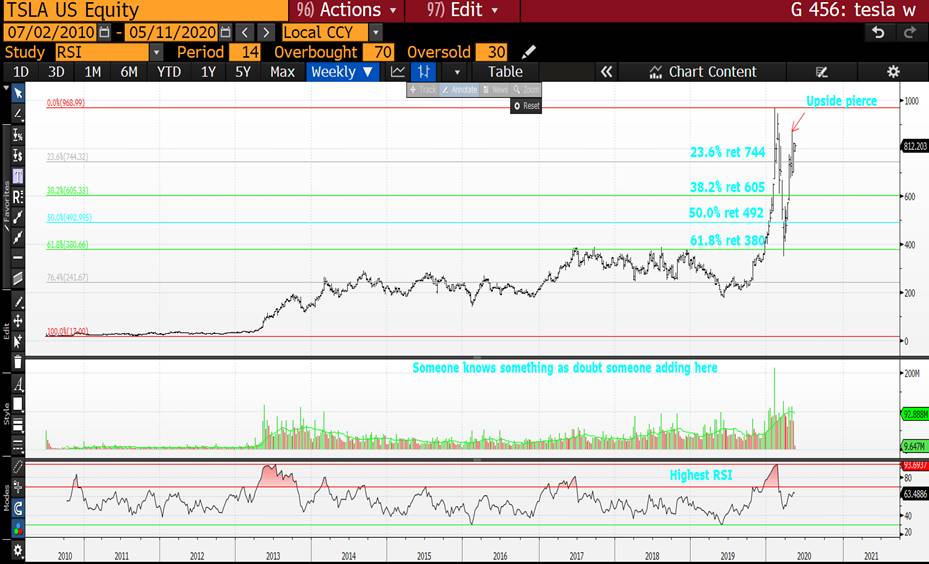This screenshot has height=564, width=929.
Task: Click the 'Upside pierce' annotation text
Action: click(841, 101)
